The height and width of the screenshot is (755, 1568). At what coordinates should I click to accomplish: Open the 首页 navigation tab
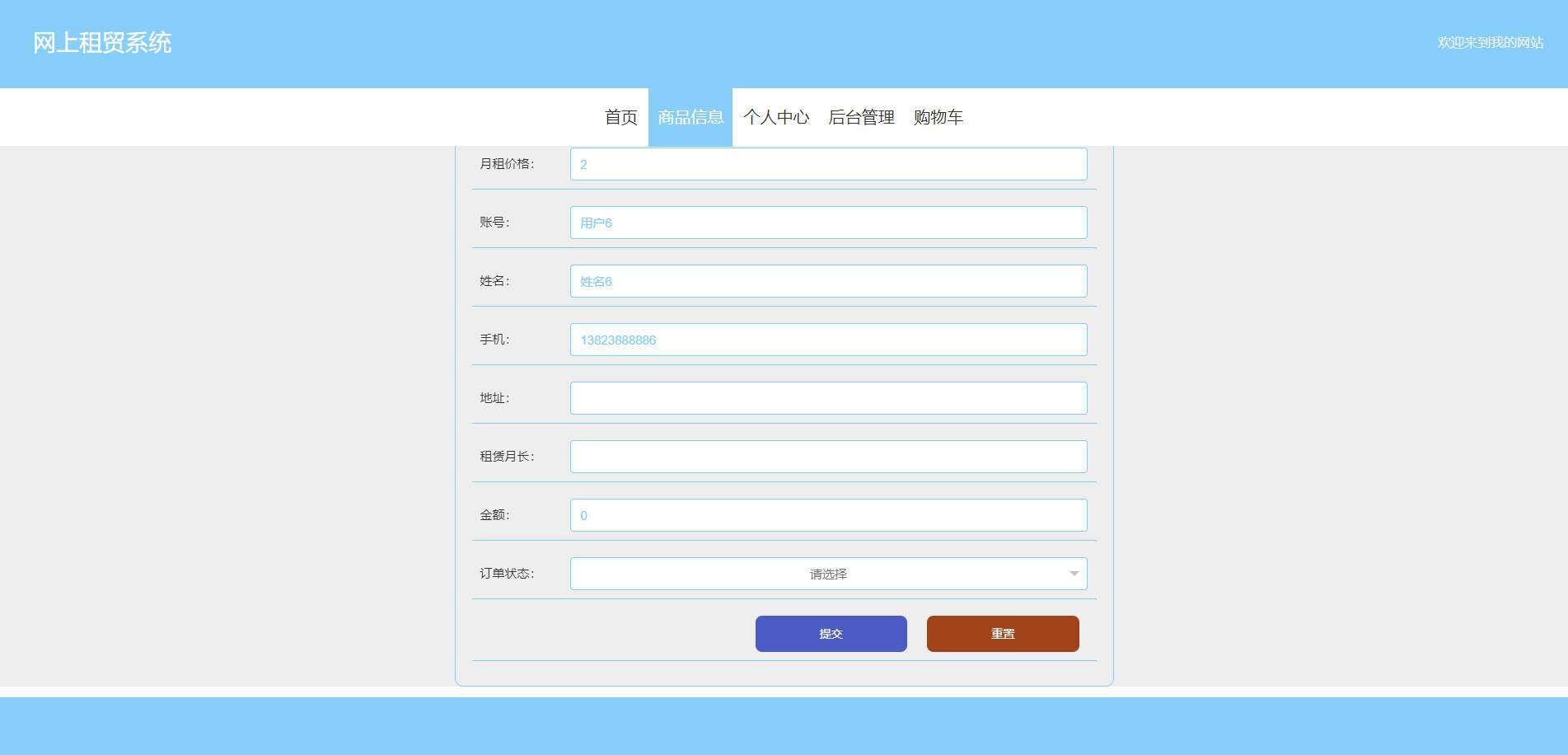pos(620,117)
